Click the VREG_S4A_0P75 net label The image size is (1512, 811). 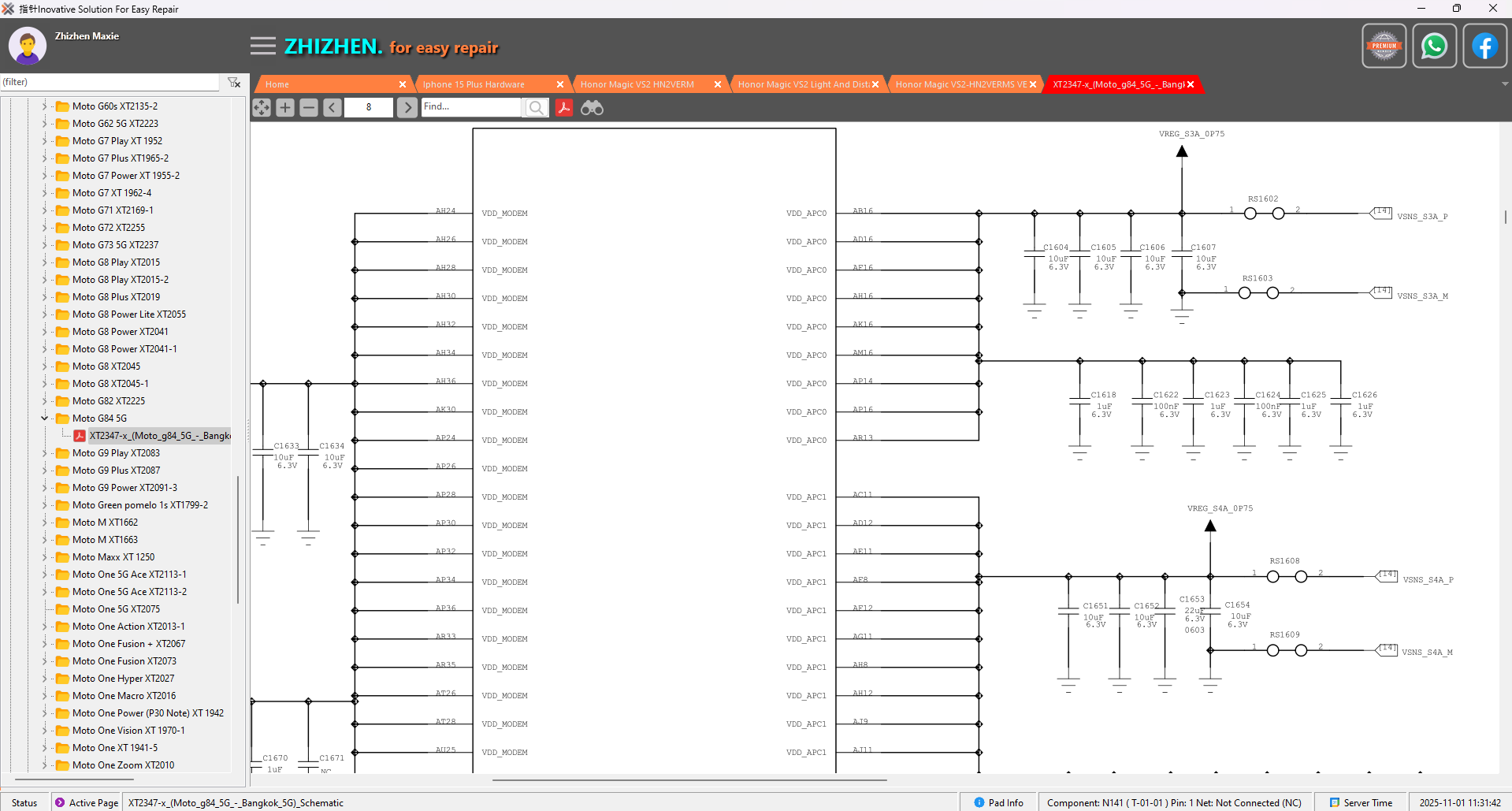tap(1220, 508)
